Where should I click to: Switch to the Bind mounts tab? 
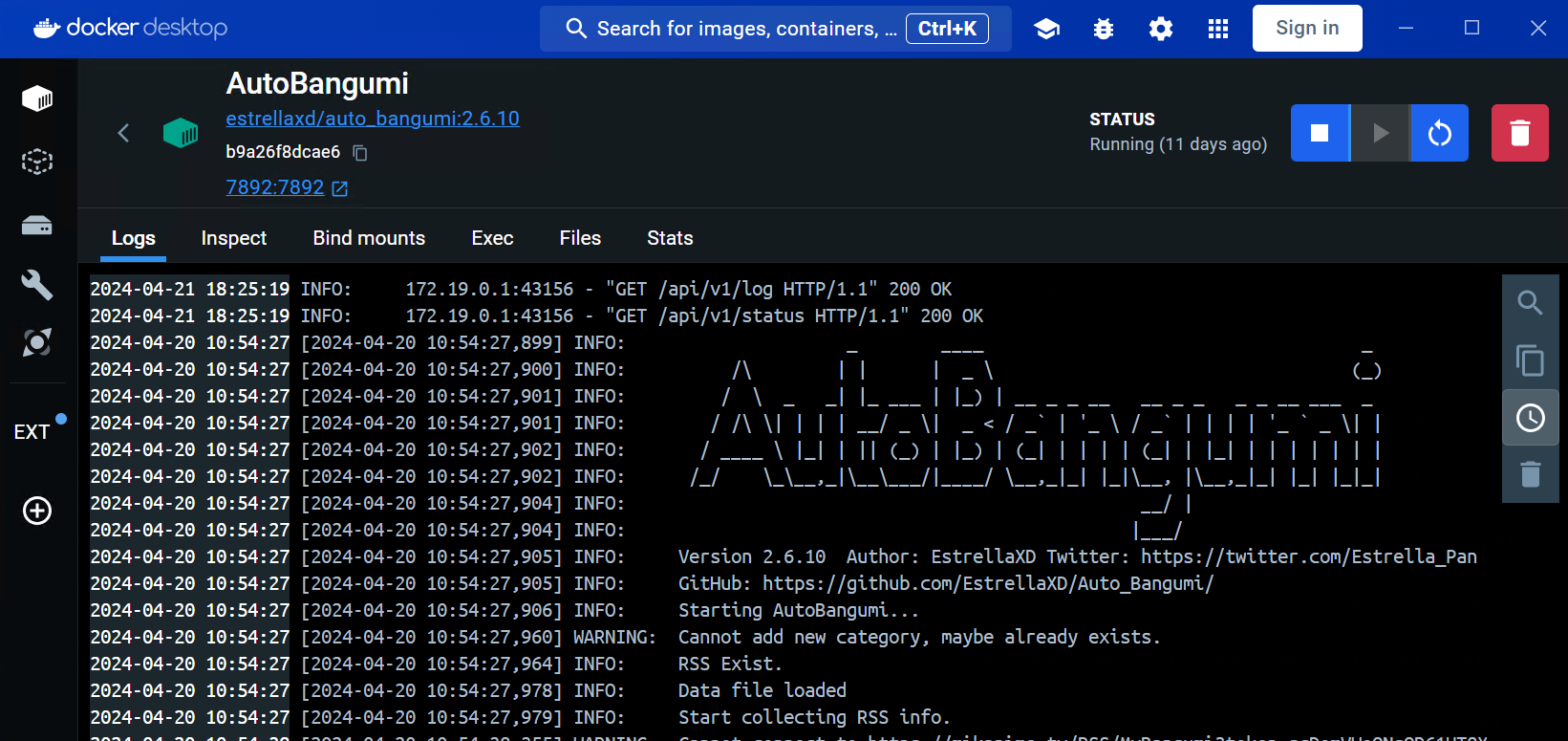click(369, 238)
